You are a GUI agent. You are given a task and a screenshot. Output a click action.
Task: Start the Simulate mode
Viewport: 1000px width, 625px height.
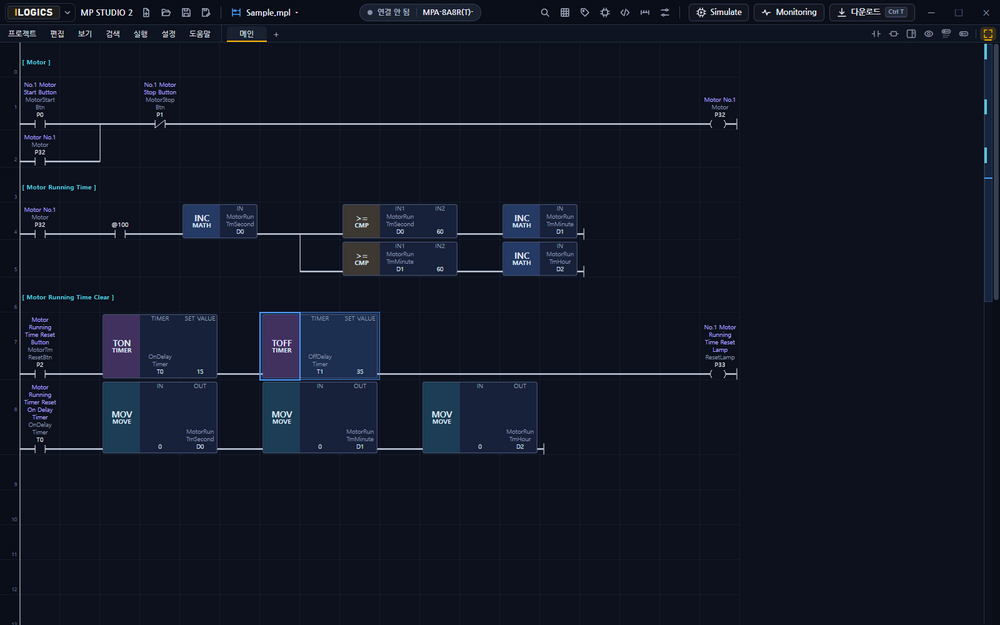[719, 12]
